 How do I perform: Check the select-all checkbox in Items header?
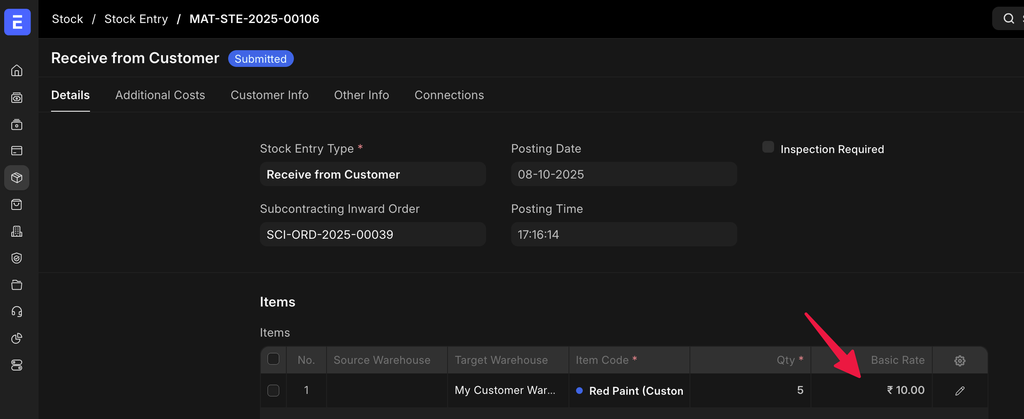click(x=274, y=360)
